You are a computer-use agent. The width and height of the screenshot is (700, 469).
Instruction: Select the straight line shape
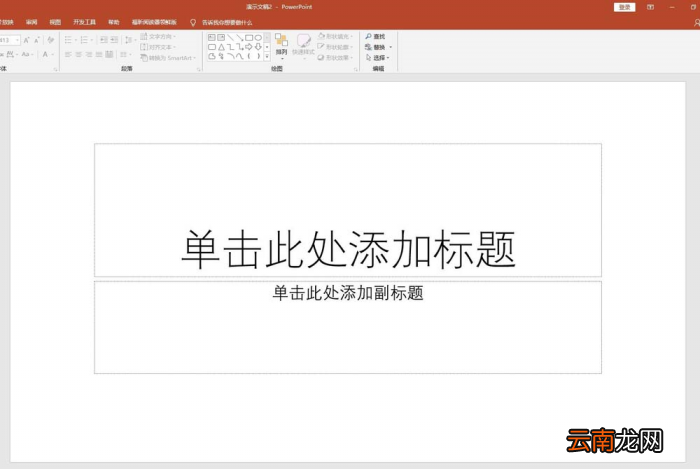(x=230, y=37)
